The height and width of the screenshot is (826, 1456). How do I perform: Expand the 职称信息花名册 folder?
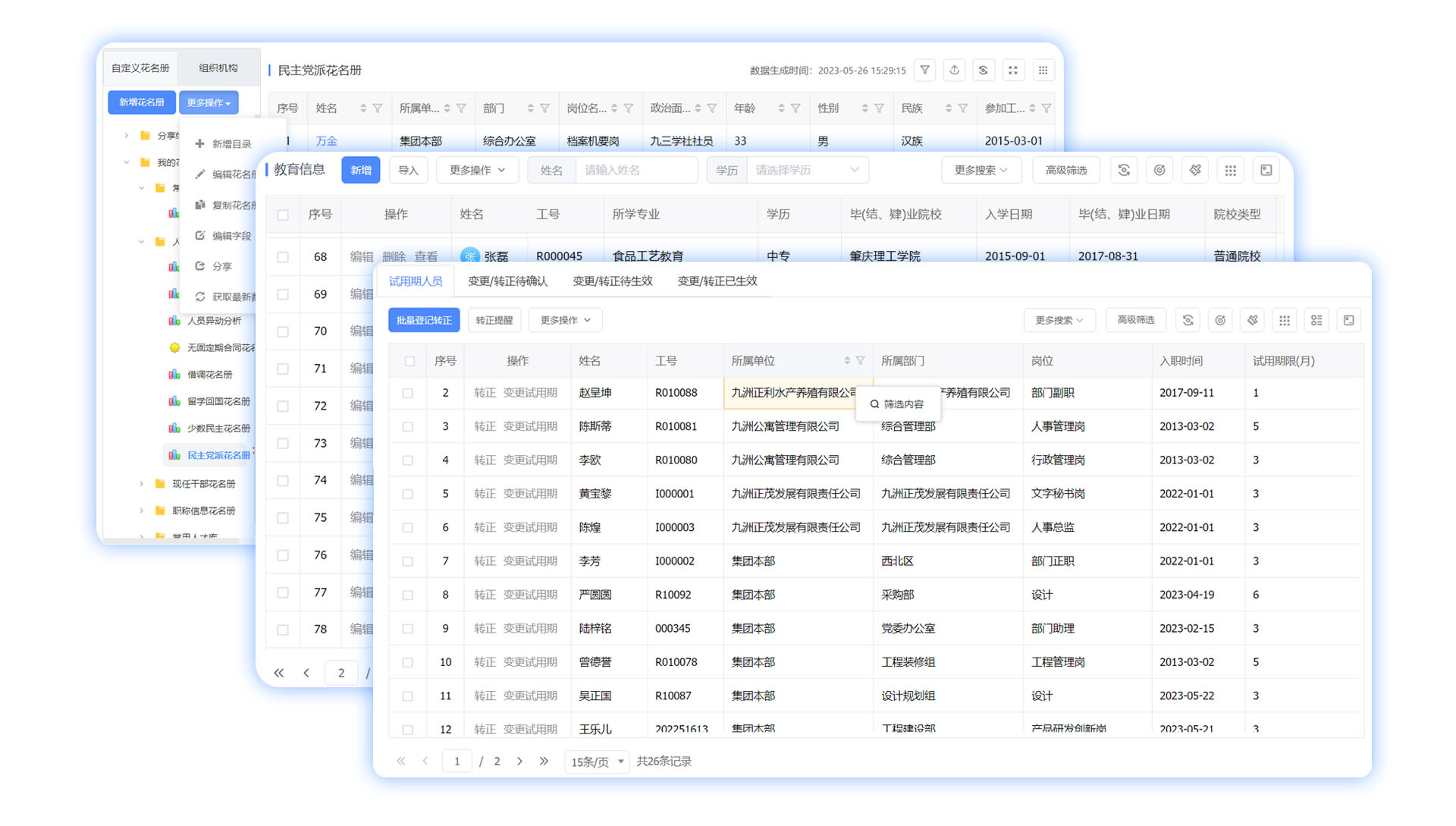(141, 510)
